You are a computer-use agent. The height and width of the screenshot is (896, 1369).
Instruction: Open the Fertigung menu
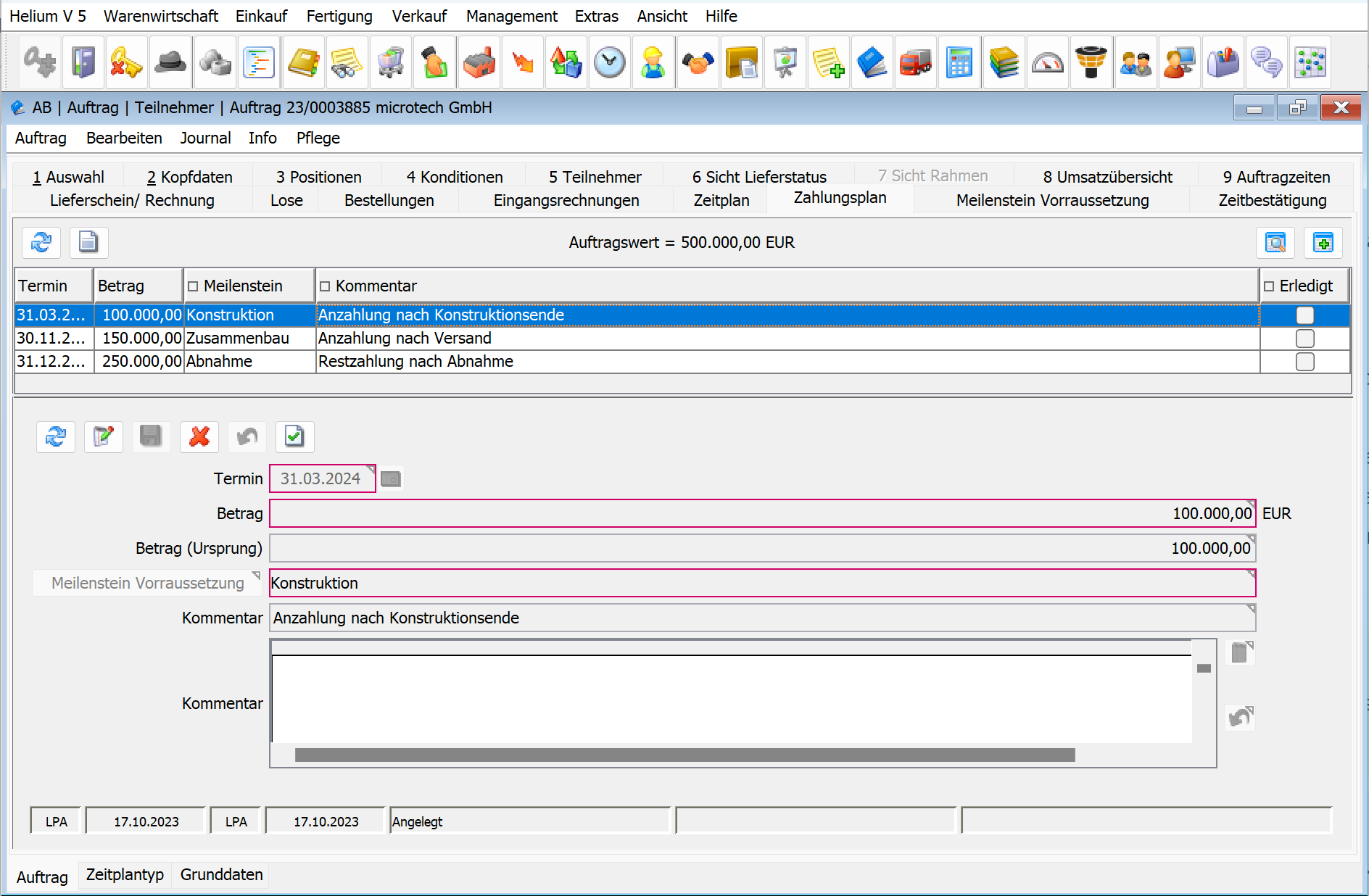pyautogui.click(x=339, y=16)
